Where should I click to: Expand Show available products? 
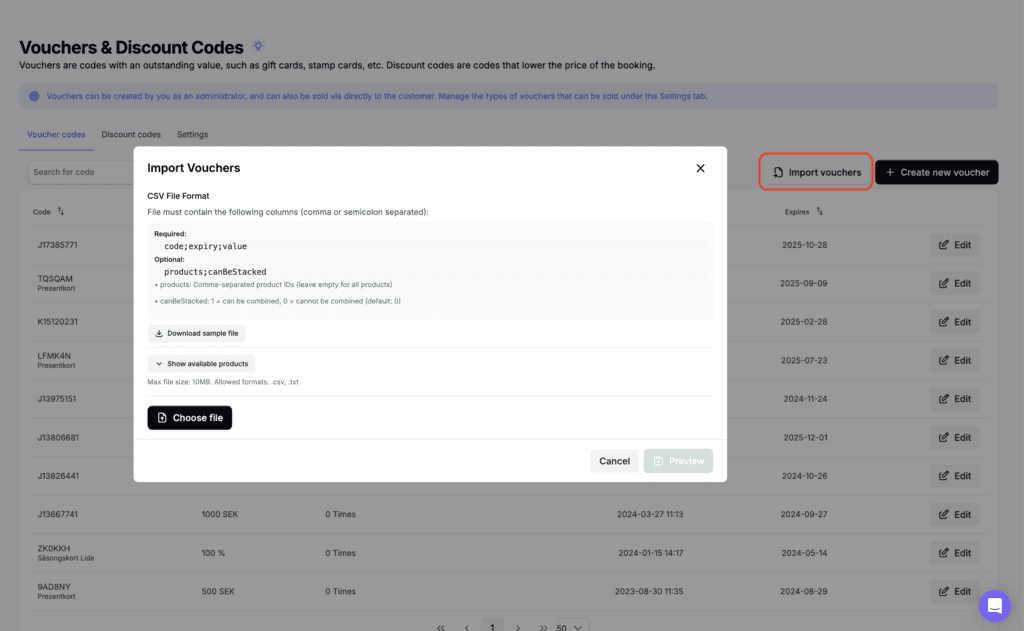tap(201, 363)
